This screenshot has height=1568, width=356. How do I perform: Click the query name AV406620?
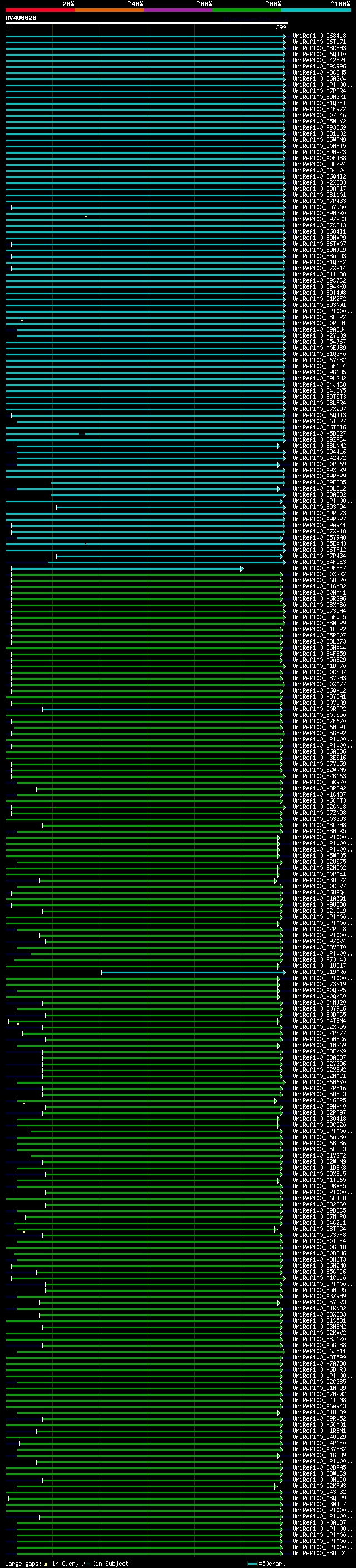click(x=21, y=18)
